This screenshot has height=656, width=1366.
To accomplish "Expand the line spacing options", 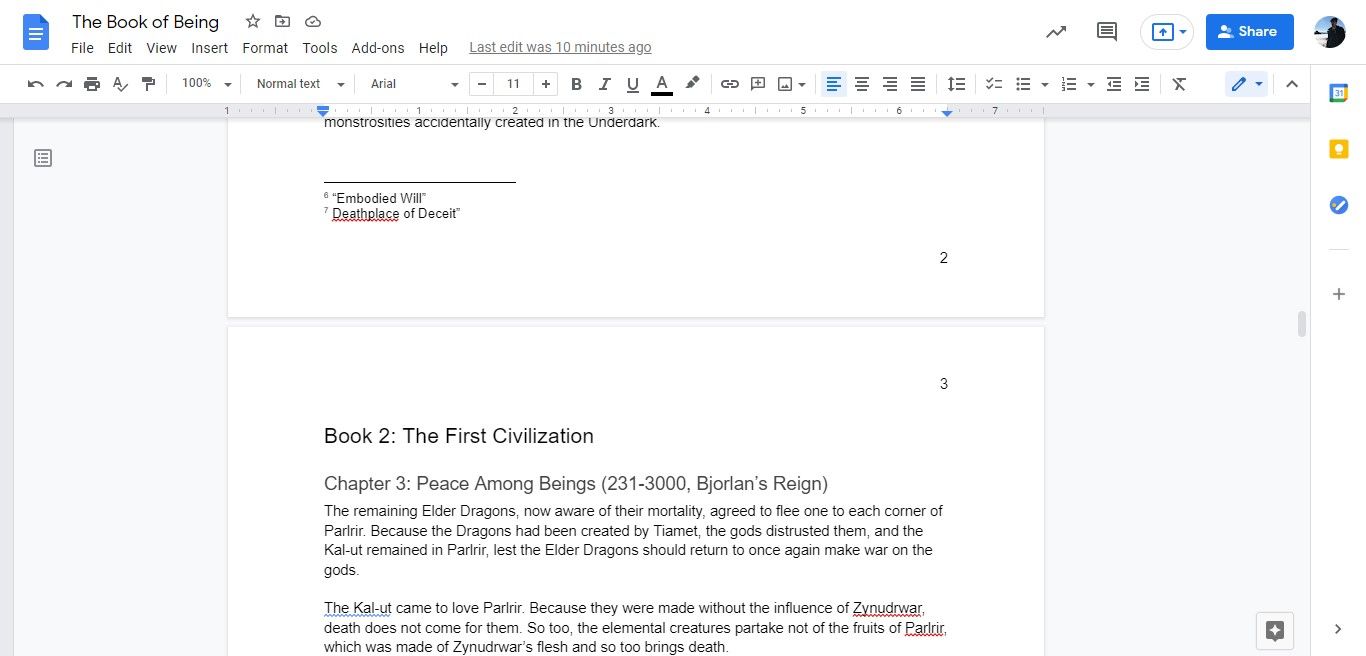I will pos(956,84).
